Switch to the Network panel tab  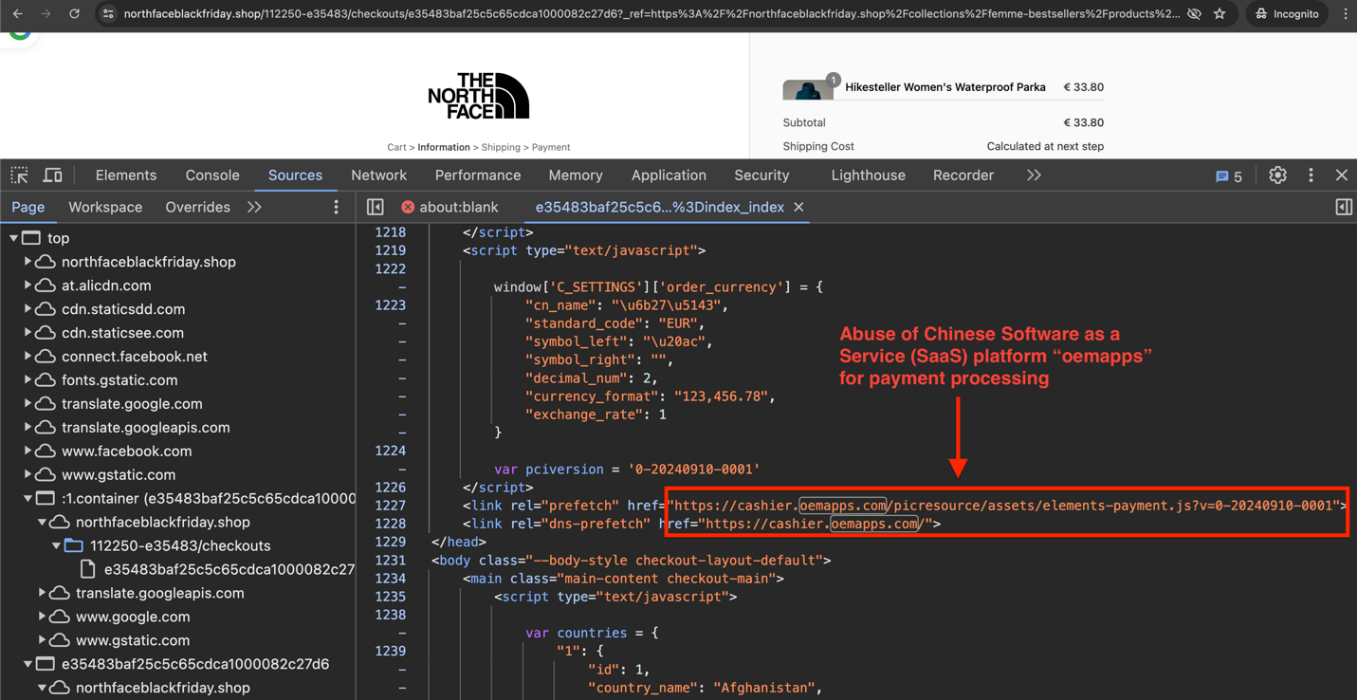pos(378,175)
